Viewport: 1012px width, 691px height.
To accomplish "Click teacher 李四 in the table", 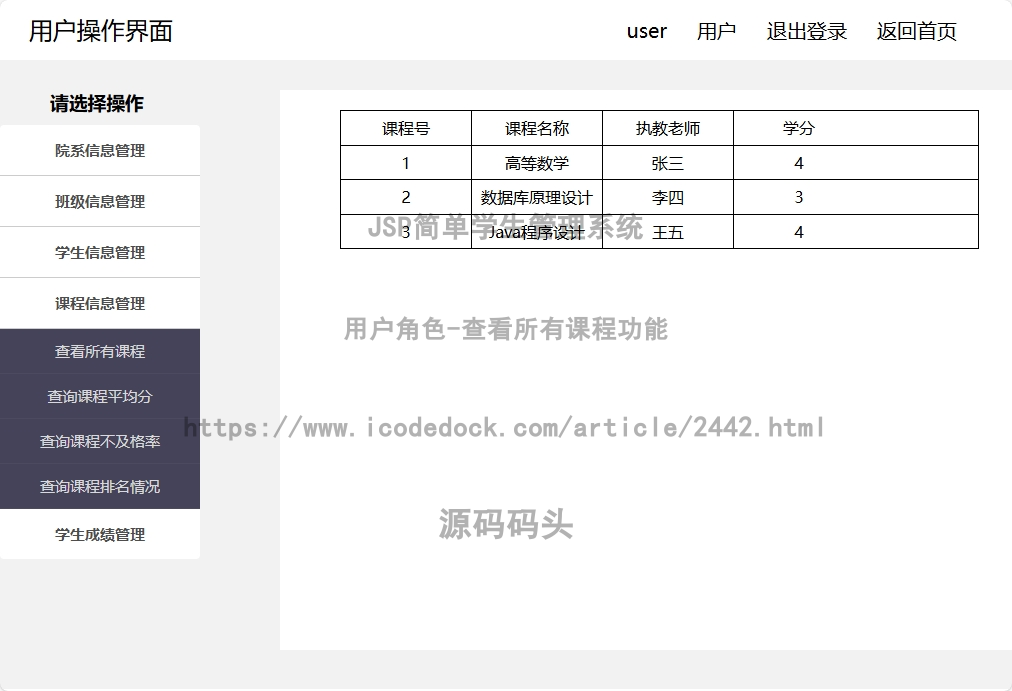I will pyautogui.click(x=668, y=197).
